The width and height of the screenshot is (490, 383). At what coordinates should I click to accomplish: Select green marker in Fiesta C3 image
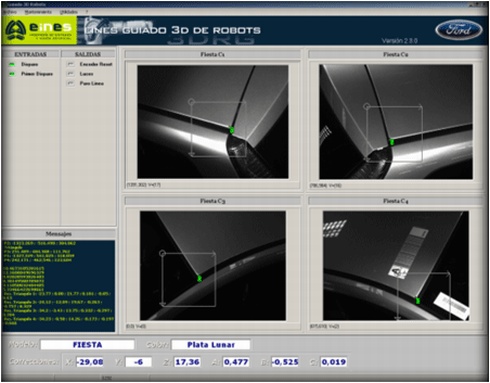199,278
